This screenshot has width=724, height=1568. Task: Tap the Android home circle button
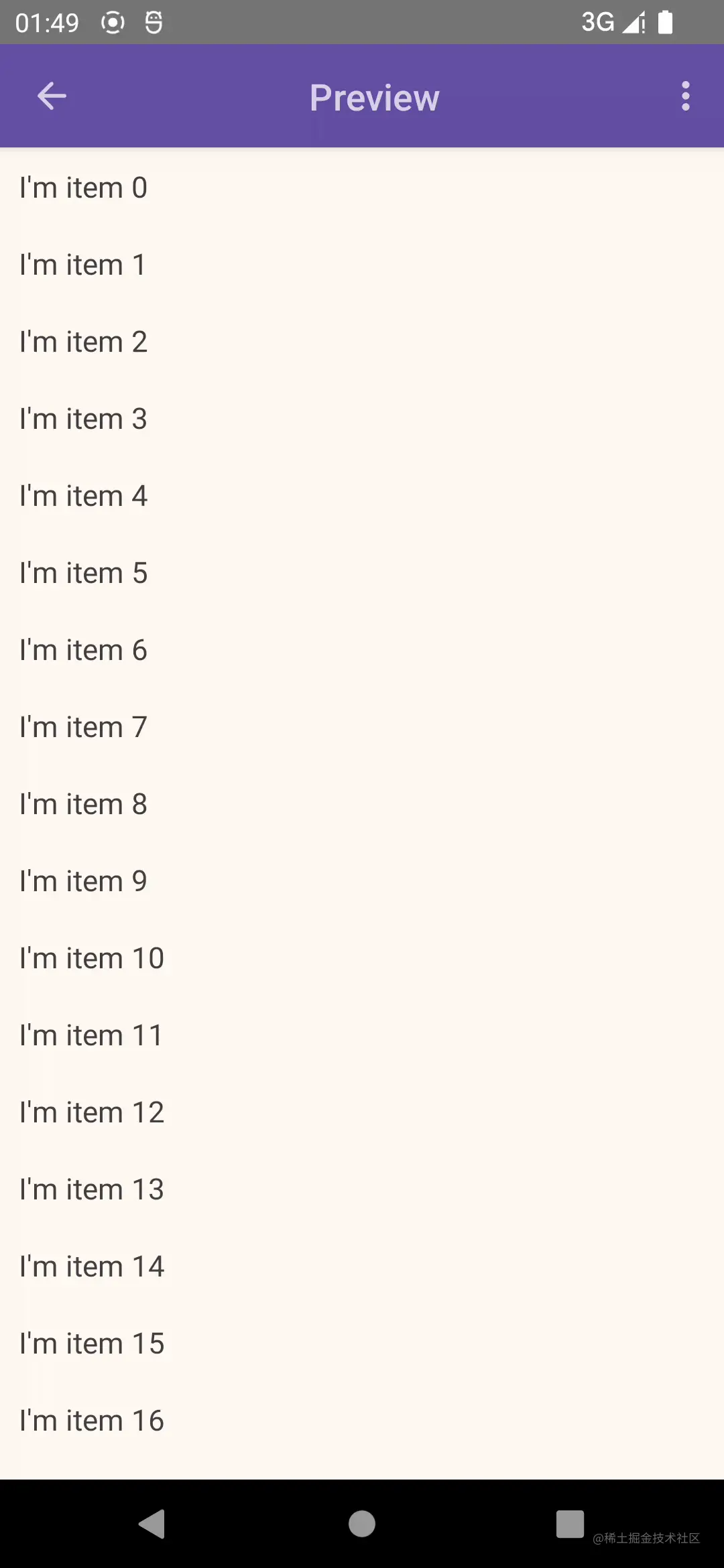[362, 1524]
